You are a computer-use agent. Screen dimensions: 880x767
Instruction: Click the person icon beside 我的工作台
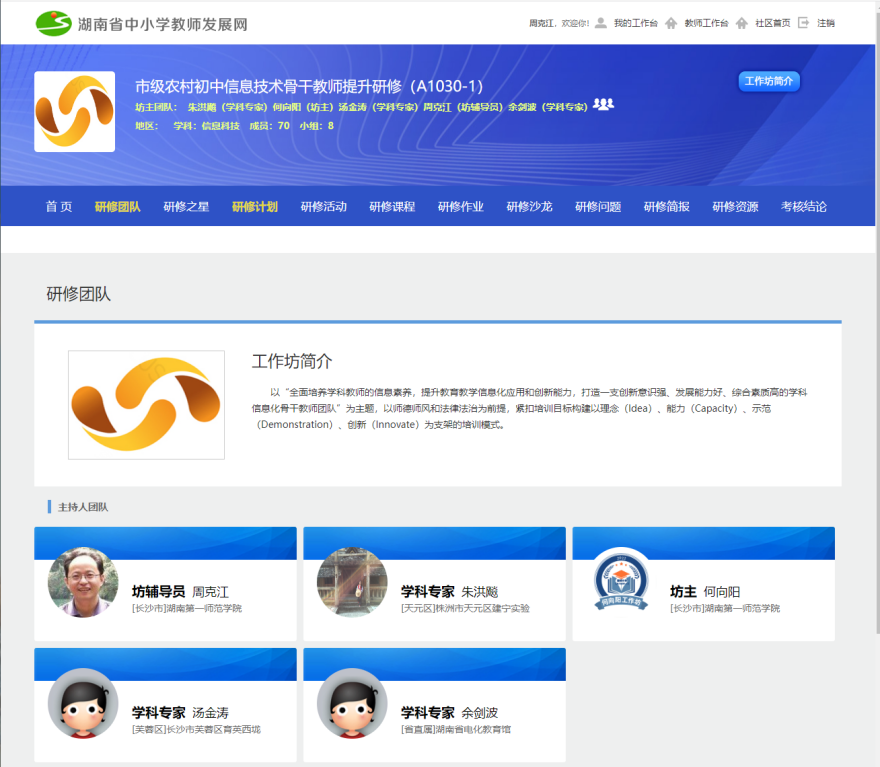coord(601,23)
